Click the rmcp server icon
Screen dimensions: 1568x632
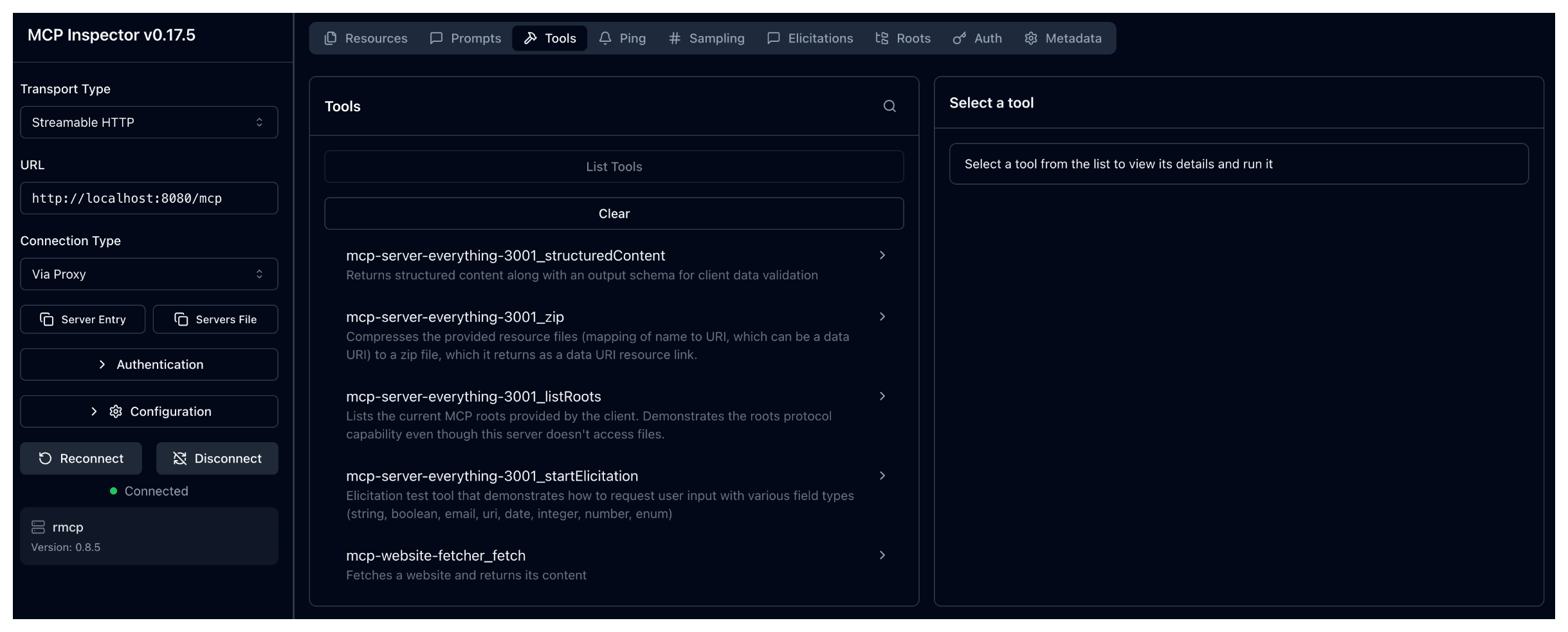pos(39,527)
